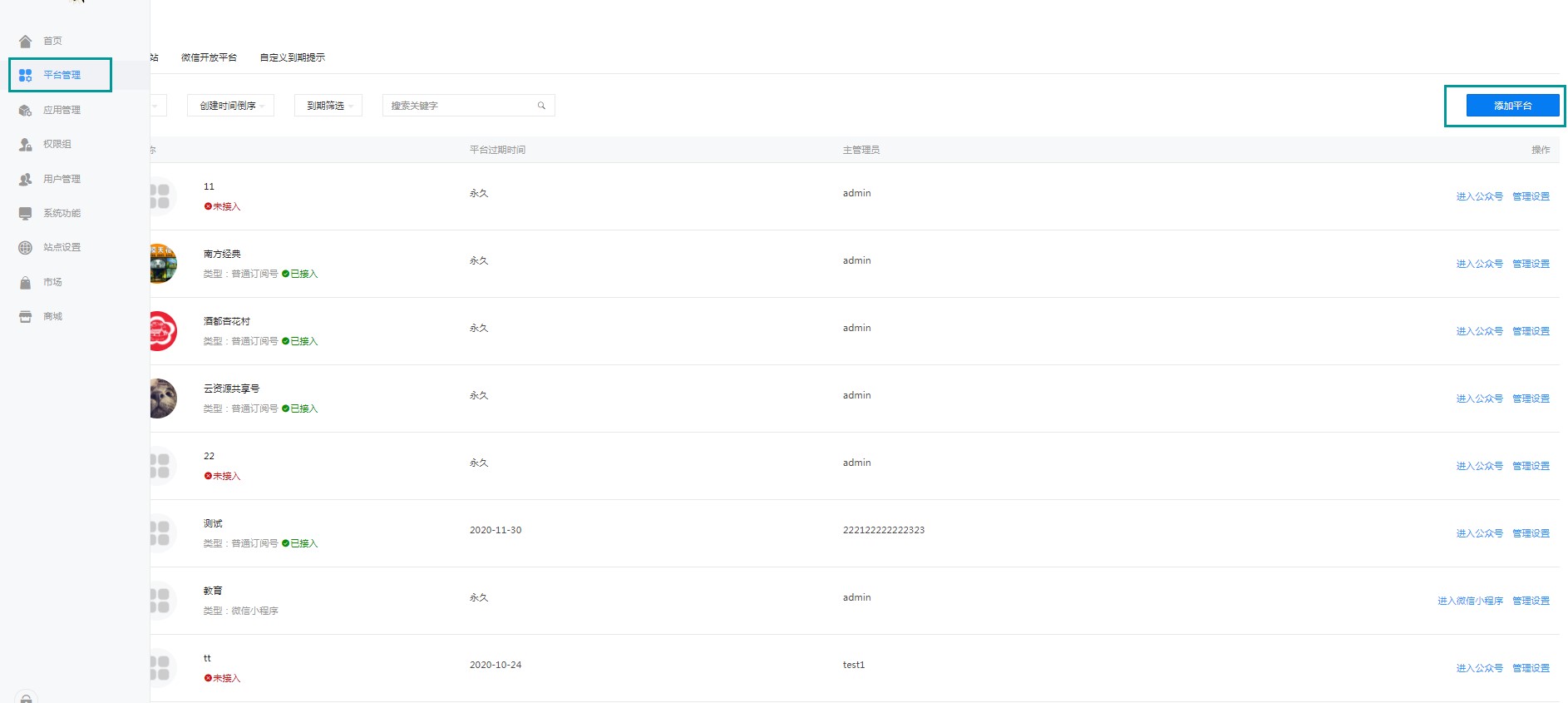Viewport: 1568px width, 703px height.
Task: Select 平台管理 in the sidebar
Action: pos(62,75)
